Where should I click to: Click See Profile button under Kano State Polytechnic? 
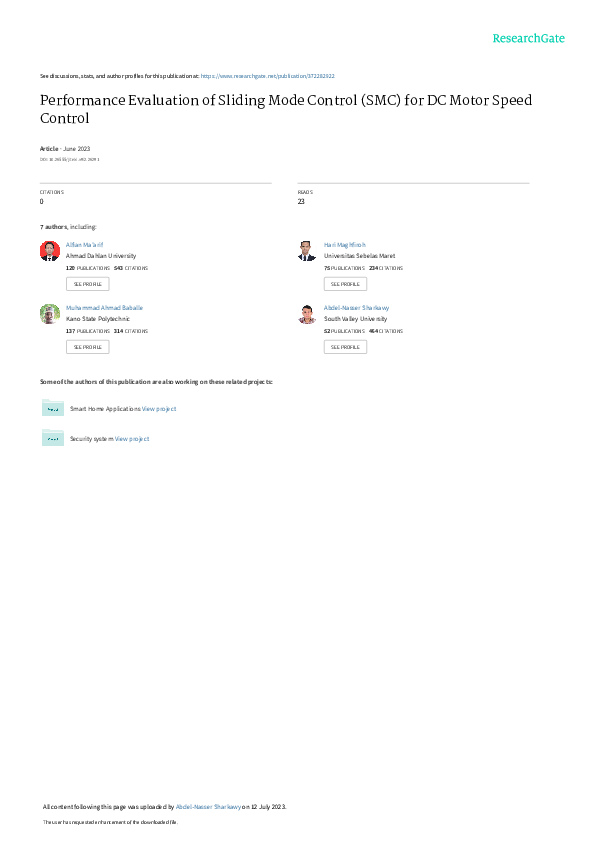87,347
